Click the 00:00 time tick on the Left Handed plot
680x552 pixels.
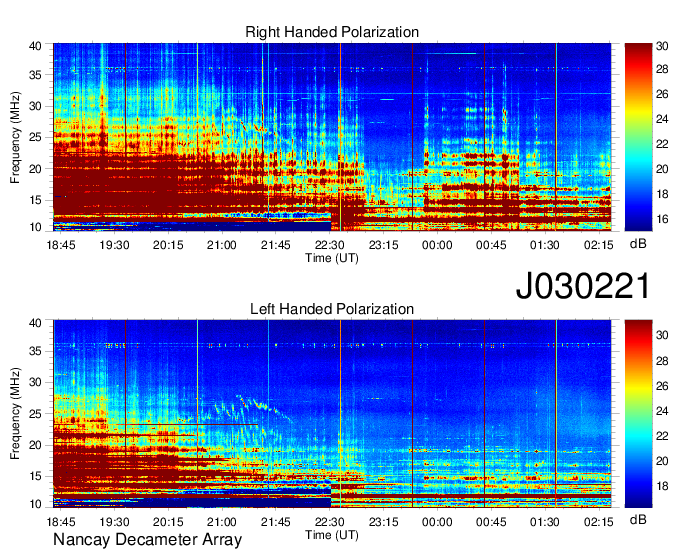point(437,522)
